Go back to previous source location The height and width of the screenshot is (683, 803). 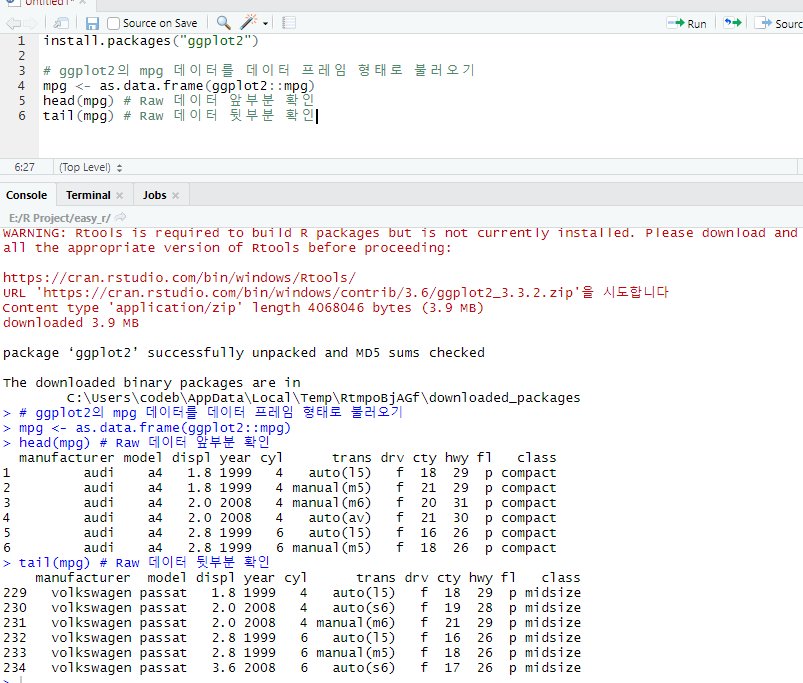click(x=13, y=23)
